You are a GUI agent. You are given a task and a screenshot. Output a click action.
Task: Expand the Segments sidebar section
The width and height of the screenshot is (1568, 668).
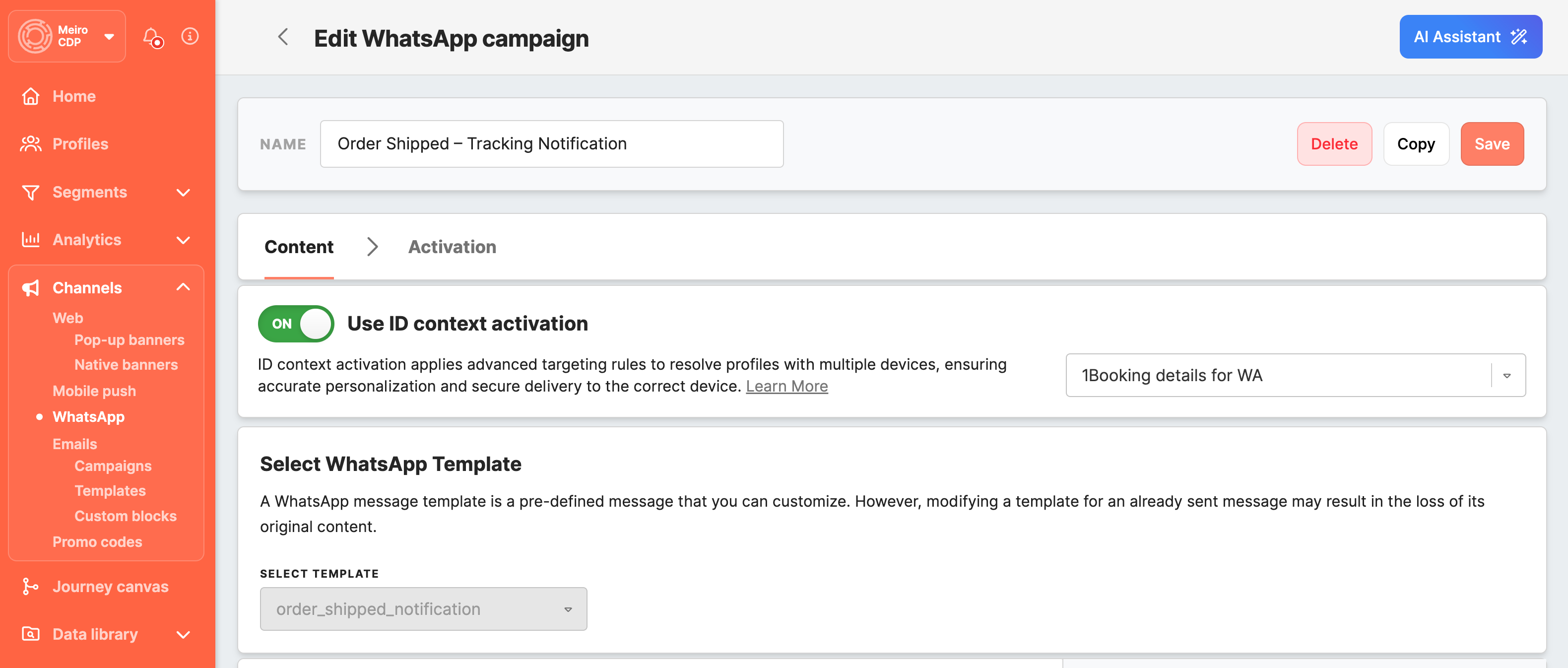coord(183,193)
